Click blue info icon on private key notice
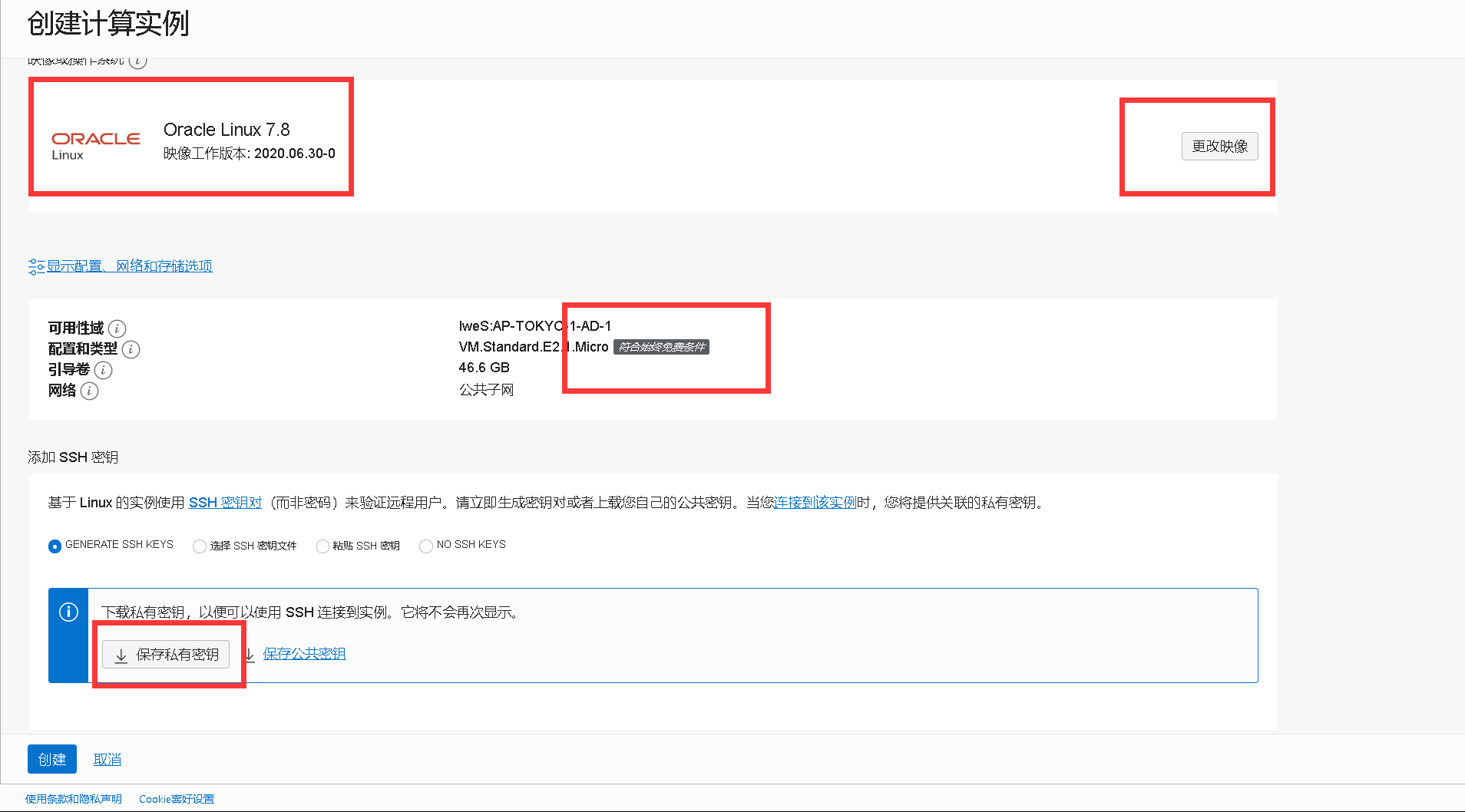This screenshot has width=1465, height=812. [68, 612]
